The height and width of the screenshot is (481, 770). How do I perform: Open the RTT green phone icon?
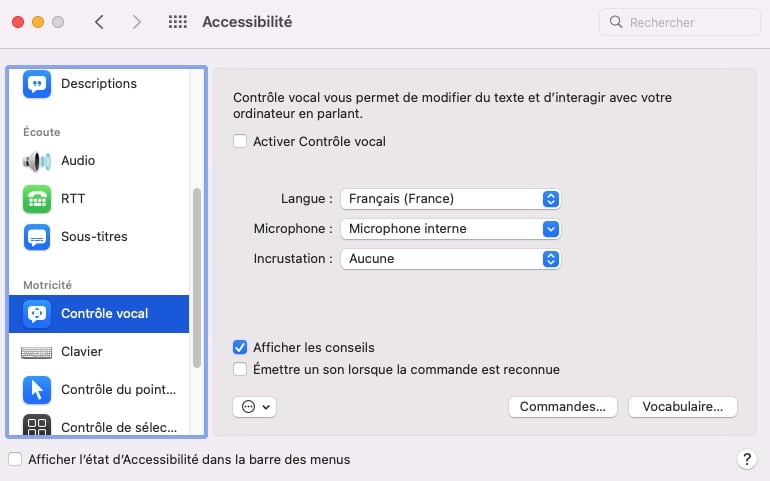(x=37, y=199)
